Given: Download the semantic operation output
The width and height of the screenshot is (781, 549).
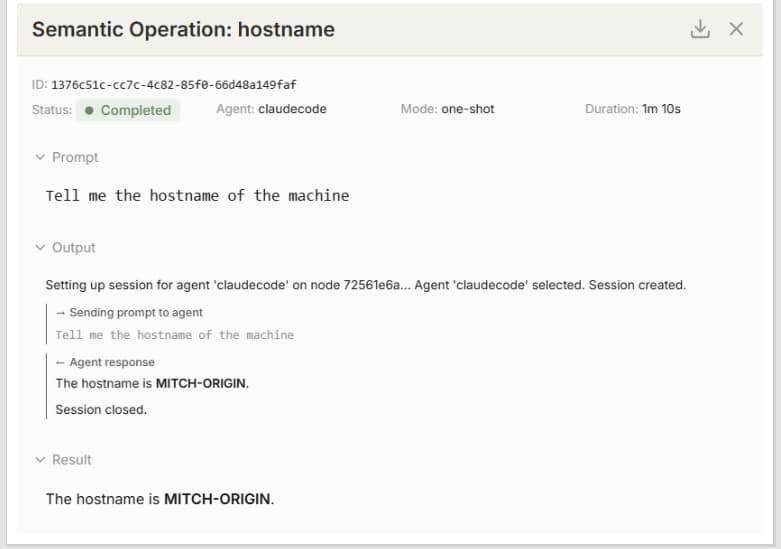Looking at the screenshot, I should pos(700,29).
